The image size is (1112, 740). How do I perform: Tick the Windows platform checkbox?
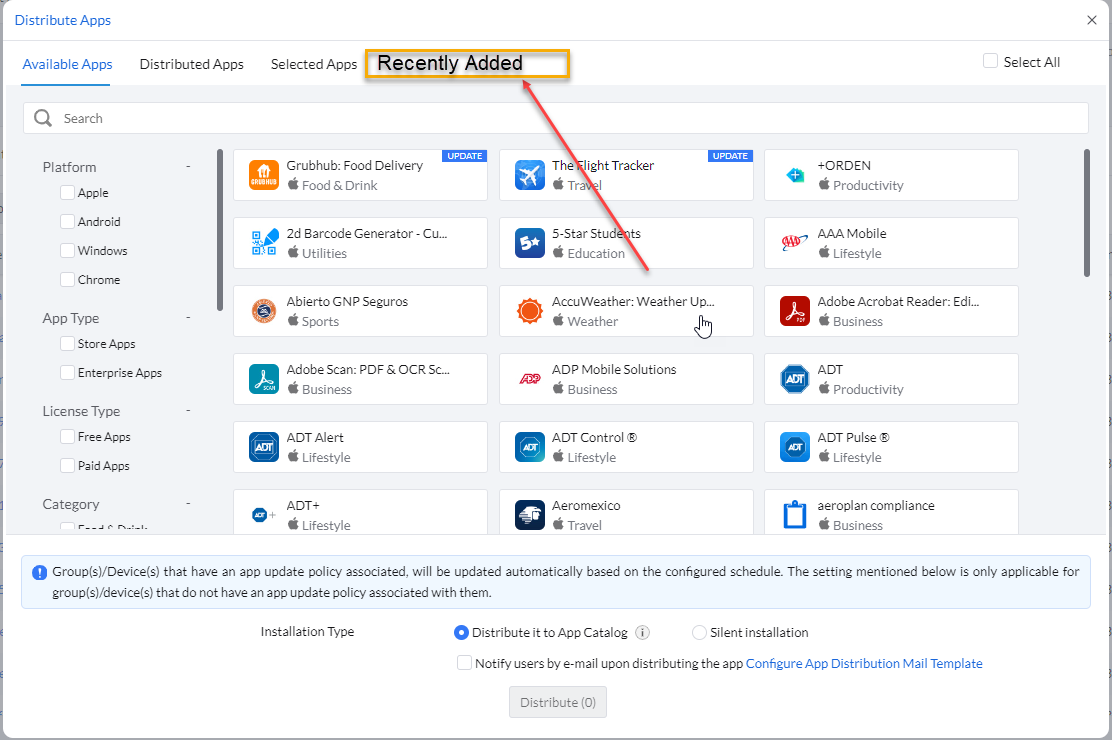click(67, 250)
